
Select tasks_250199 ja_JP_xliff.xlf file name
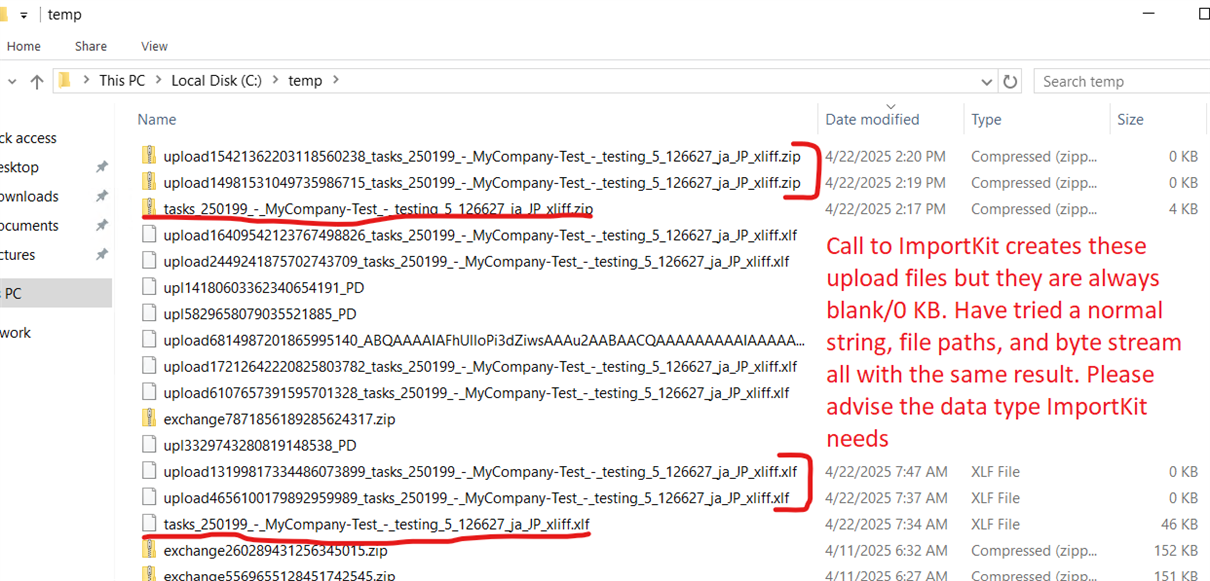[x=377, y=523]
